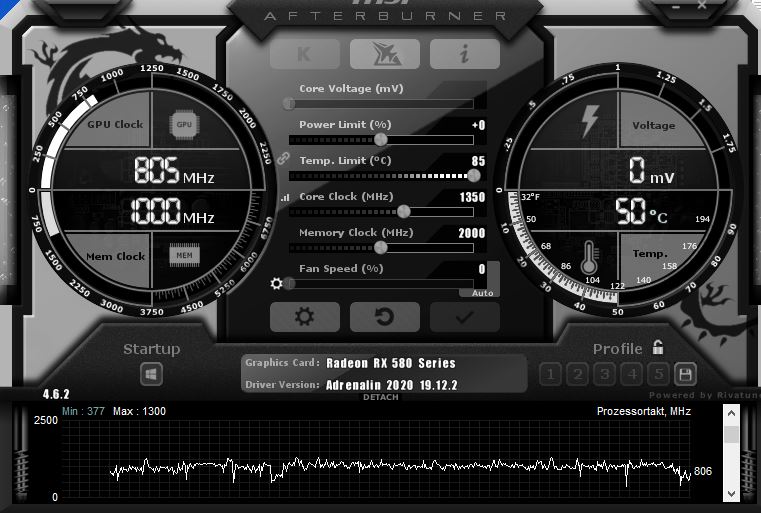Open settings via the gear button
Viewport: 761px width, 513px height.
click(x=305, y=317)
